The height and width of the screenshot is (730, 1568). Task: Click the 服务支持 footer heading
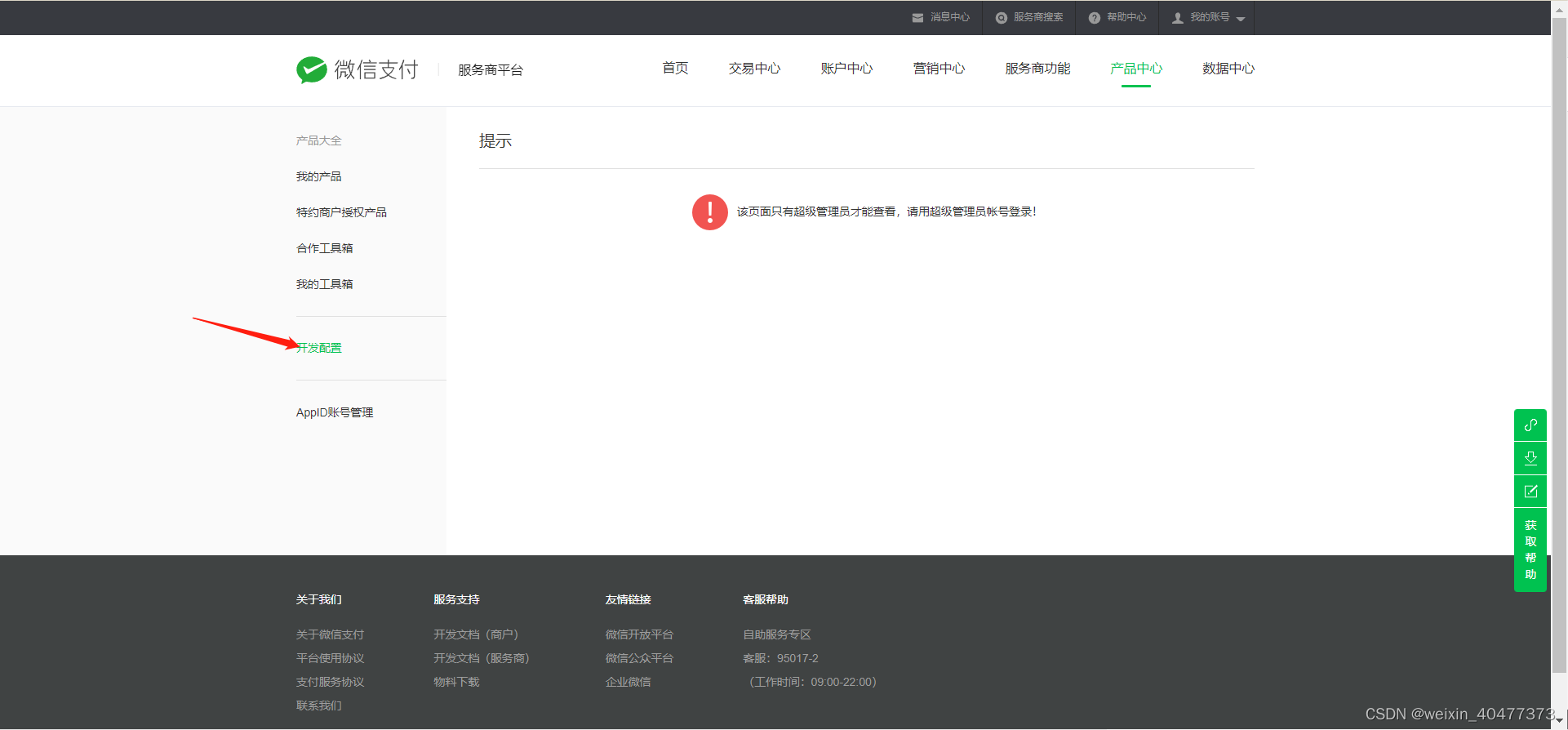[456, 599]
